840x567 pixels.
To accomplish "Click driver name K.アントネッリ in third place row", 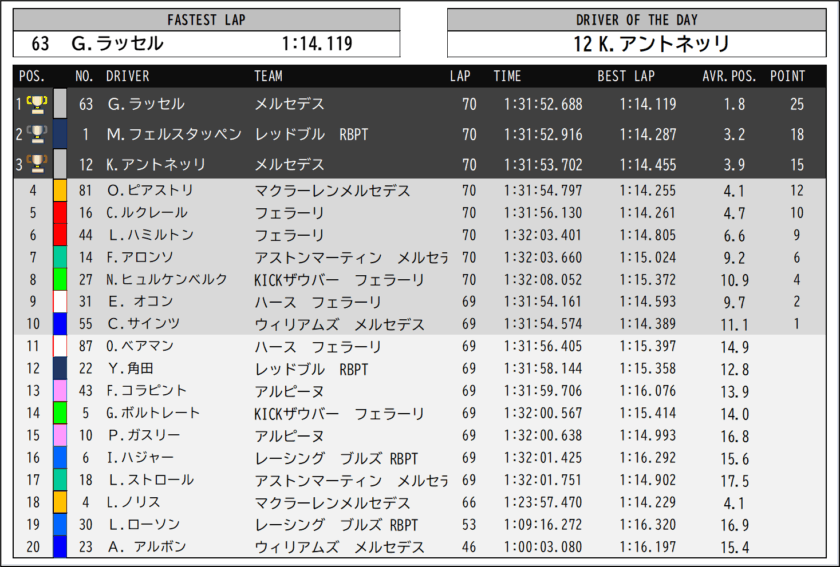I will click(156, 164).
